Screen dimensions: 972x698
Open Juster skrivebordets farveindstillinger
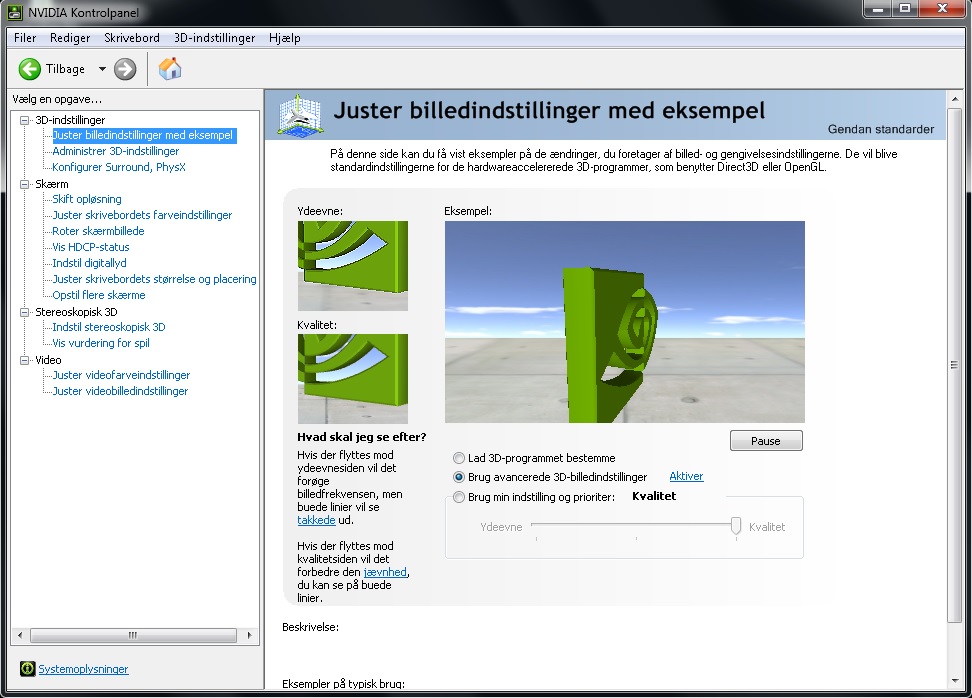tap(142, 215)
